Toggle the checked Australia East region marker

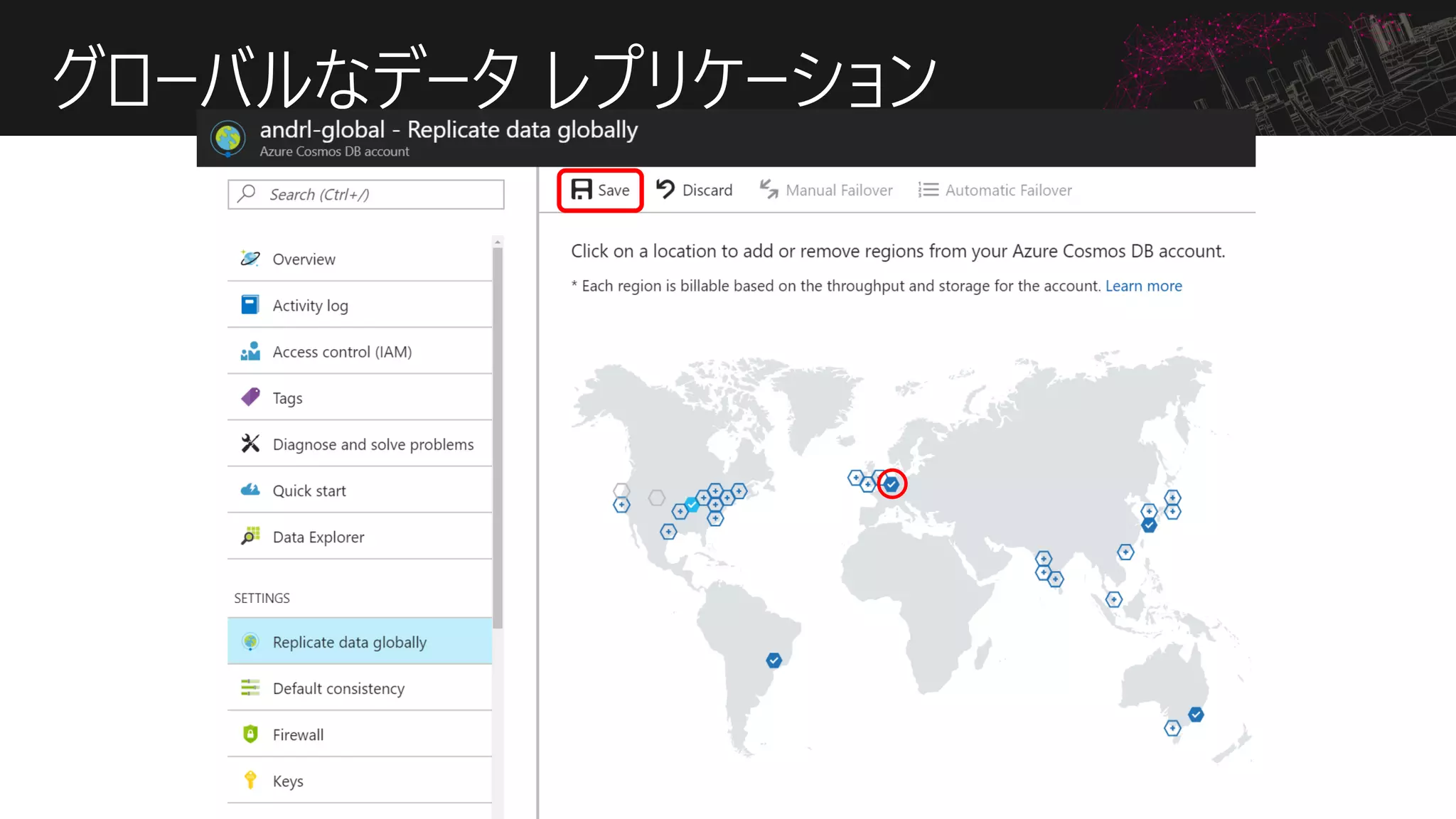pyautogui.click(x=1196, y=714)
